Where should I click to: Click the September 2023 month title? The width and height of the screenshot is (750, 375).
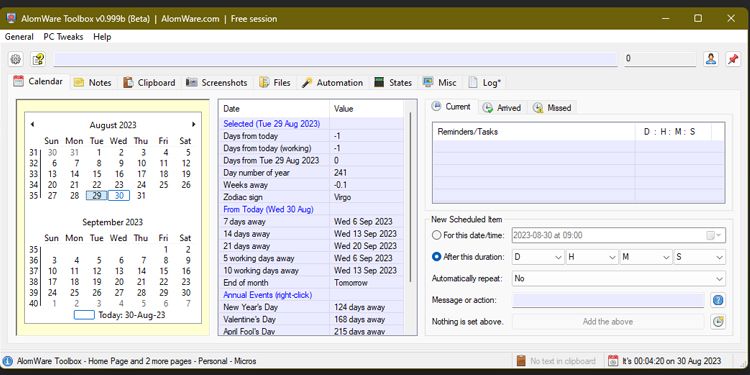point(112,222)
